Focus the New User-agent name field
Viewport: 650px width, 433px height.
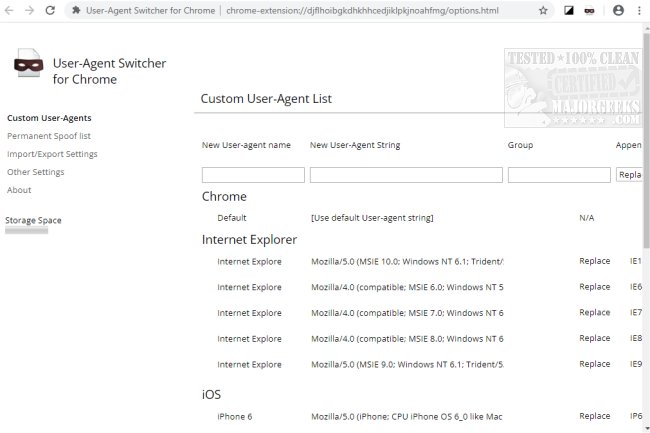[253, 175]
